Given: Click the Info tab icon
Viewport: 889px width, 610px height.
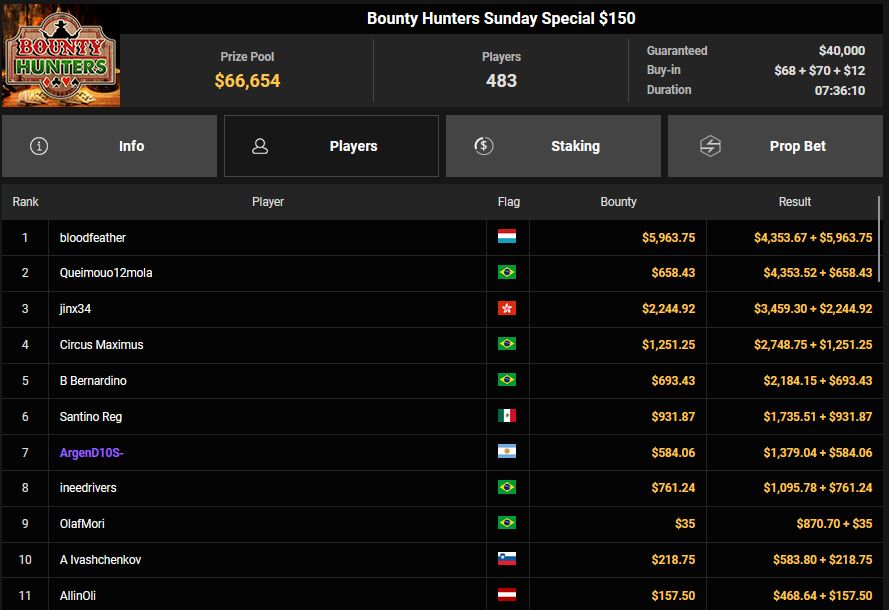Looking at the screenshot, I should coord(39,146).
